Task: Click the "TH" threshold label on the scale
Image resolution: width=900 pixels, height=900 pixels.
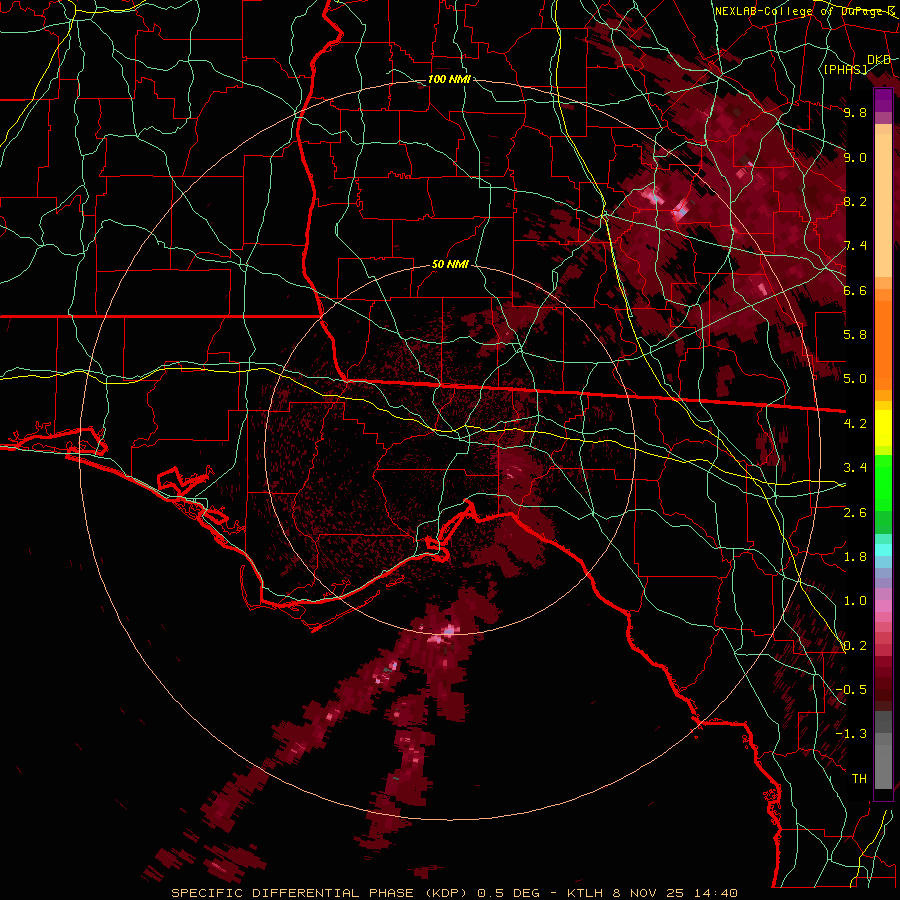Action: coord(859,779)
